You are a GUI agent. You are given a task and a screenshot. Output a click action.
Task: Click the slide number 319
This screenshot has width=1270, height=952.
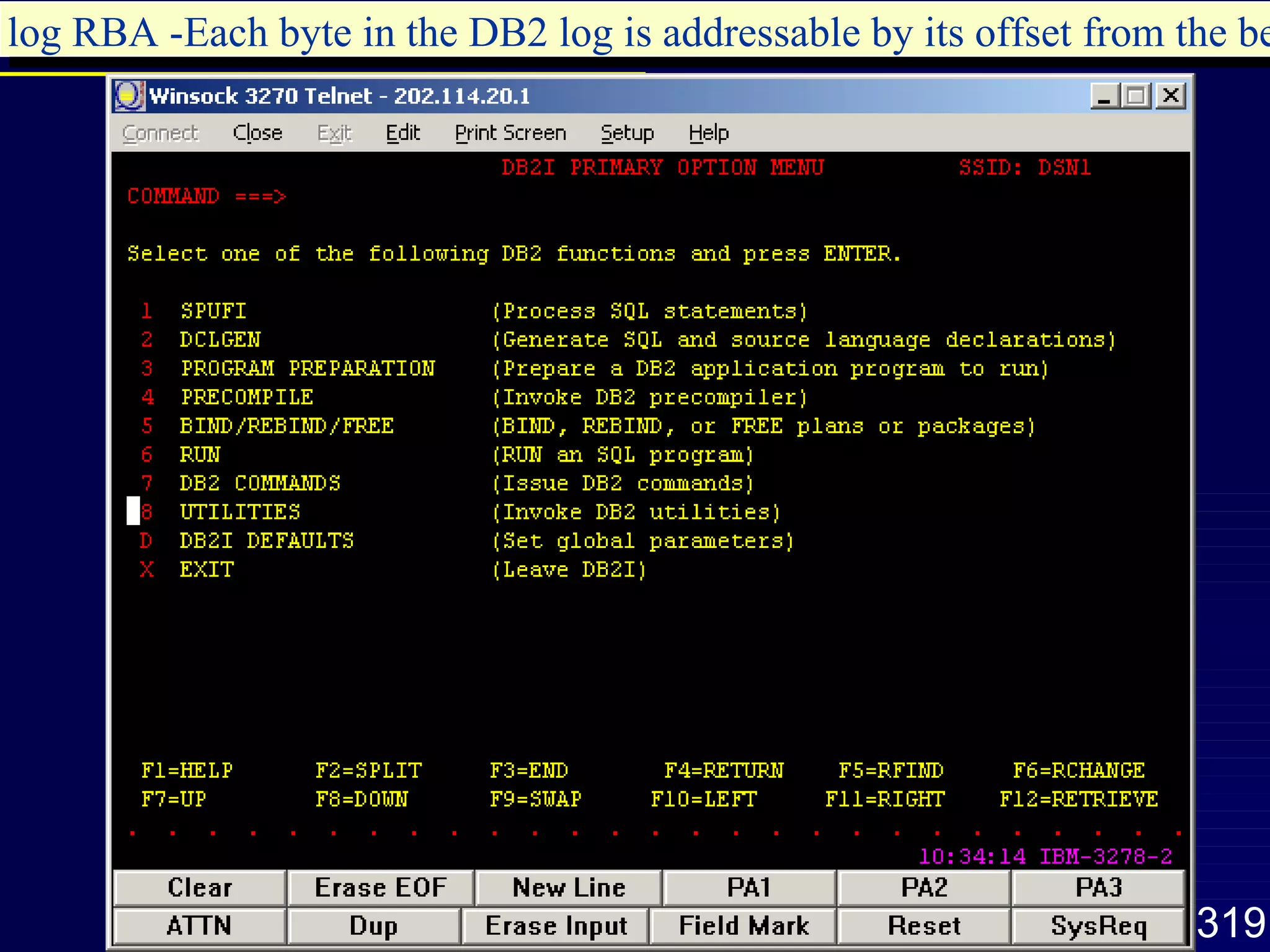tap(1231, 922)
